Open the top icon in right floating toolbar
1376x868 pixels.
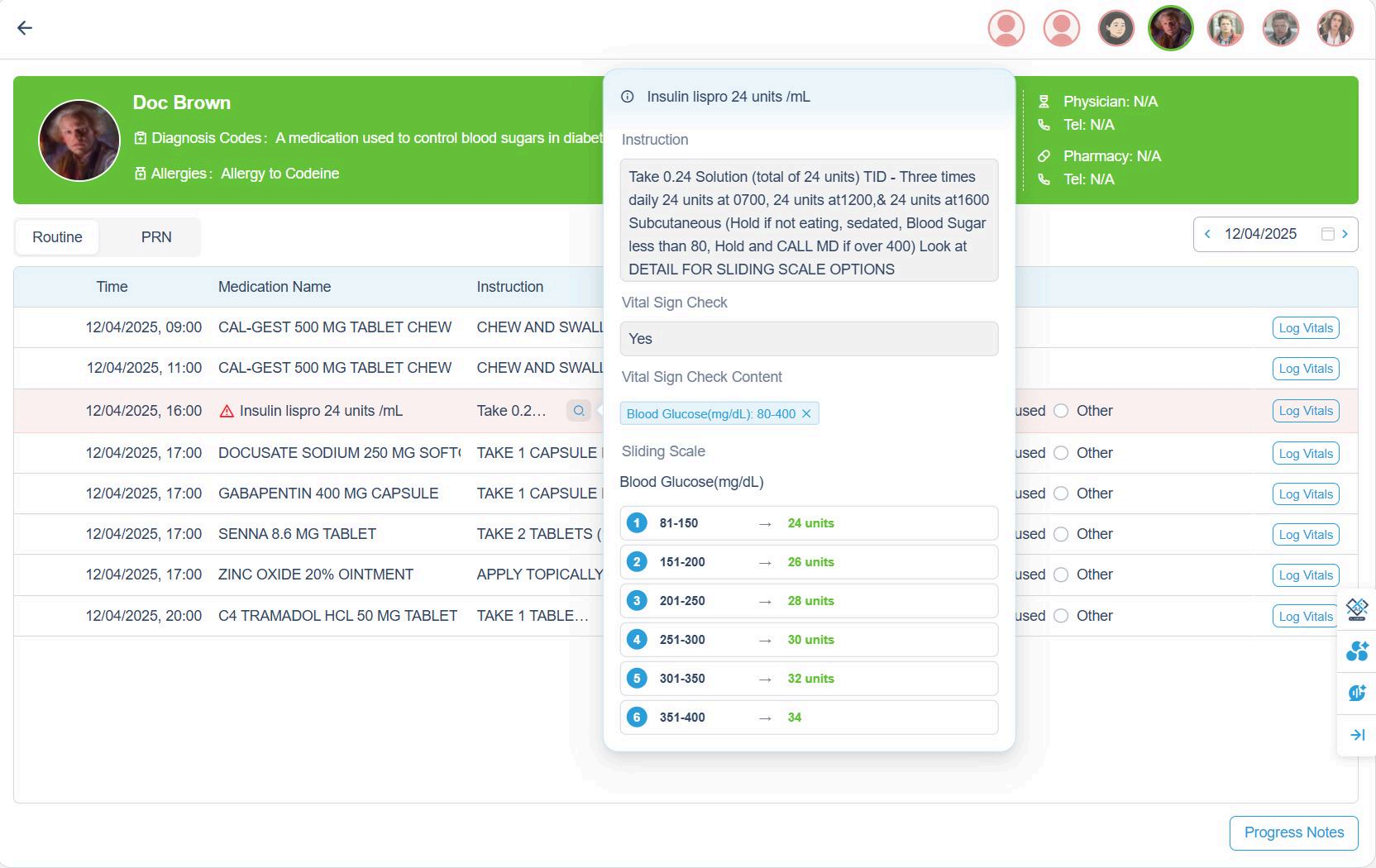(x=1357, y=609)
